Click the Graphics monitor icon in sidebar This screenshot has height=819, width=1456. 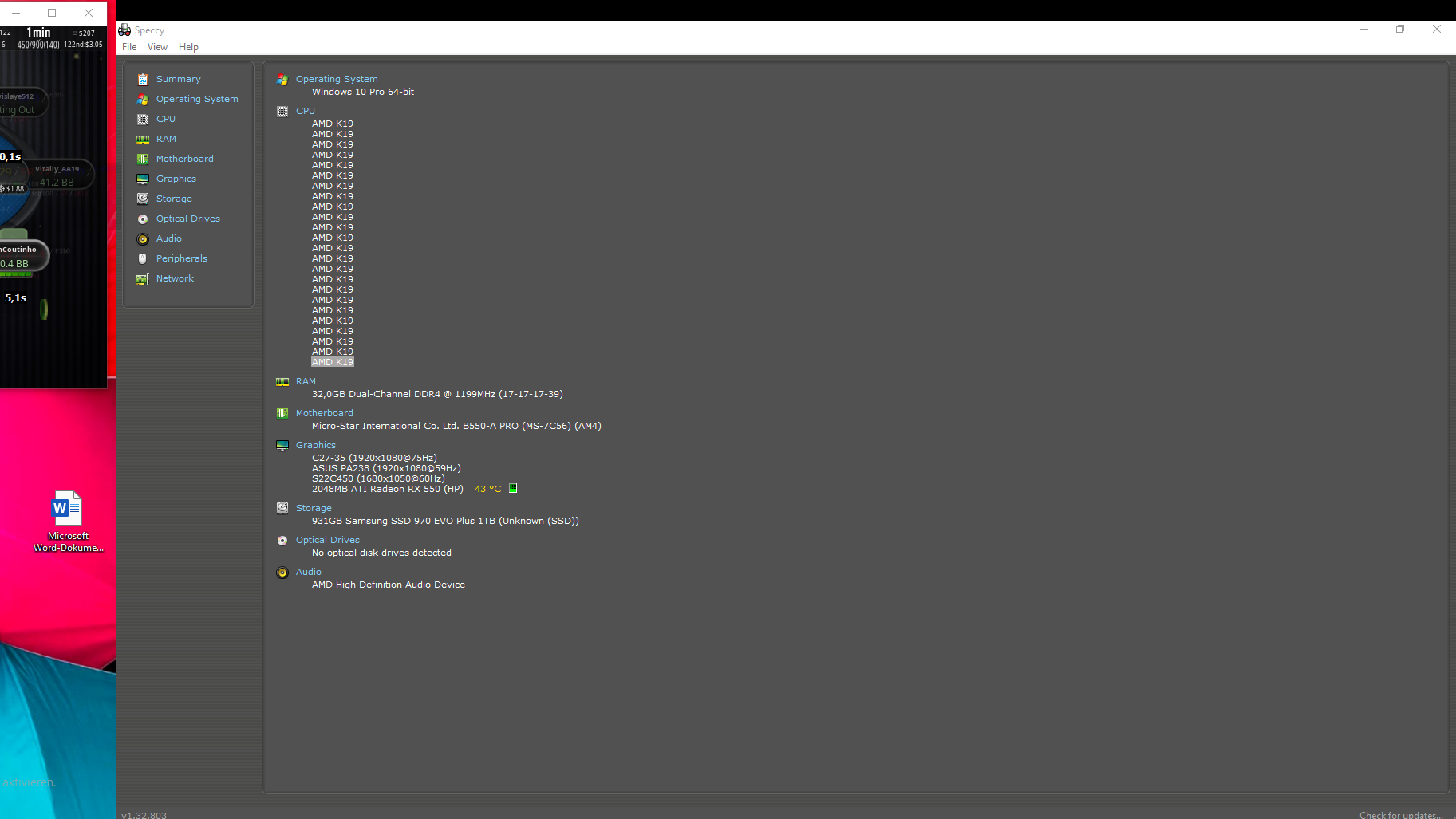coord(143,179)
